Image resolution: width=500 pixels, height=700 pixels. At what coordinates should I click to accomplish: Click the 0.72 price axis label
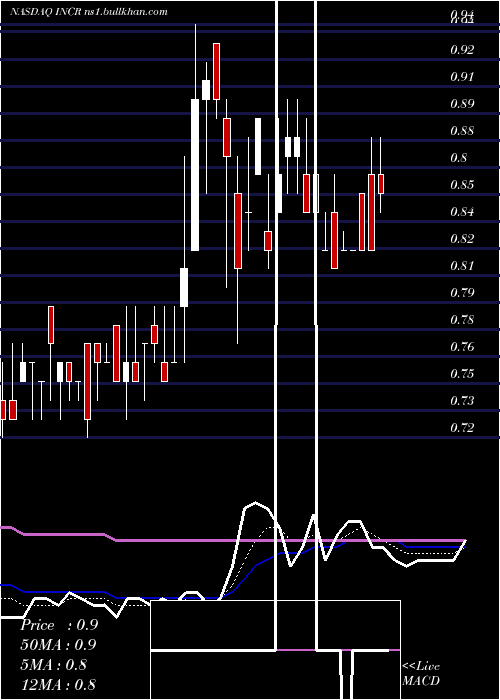(x=462, y=428)
